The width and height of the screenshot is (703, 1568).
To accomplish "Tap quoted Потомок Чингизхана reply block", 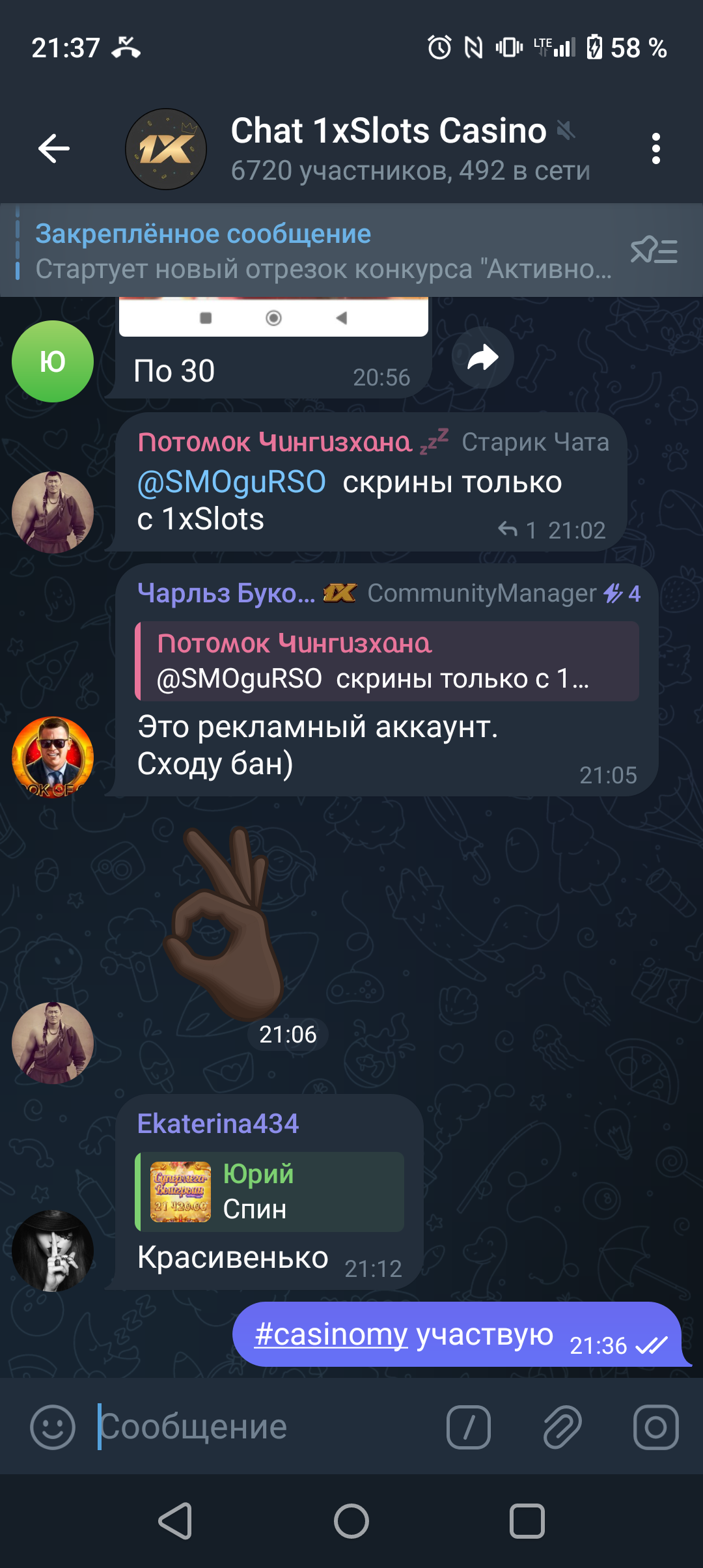I will click(387, 661).
